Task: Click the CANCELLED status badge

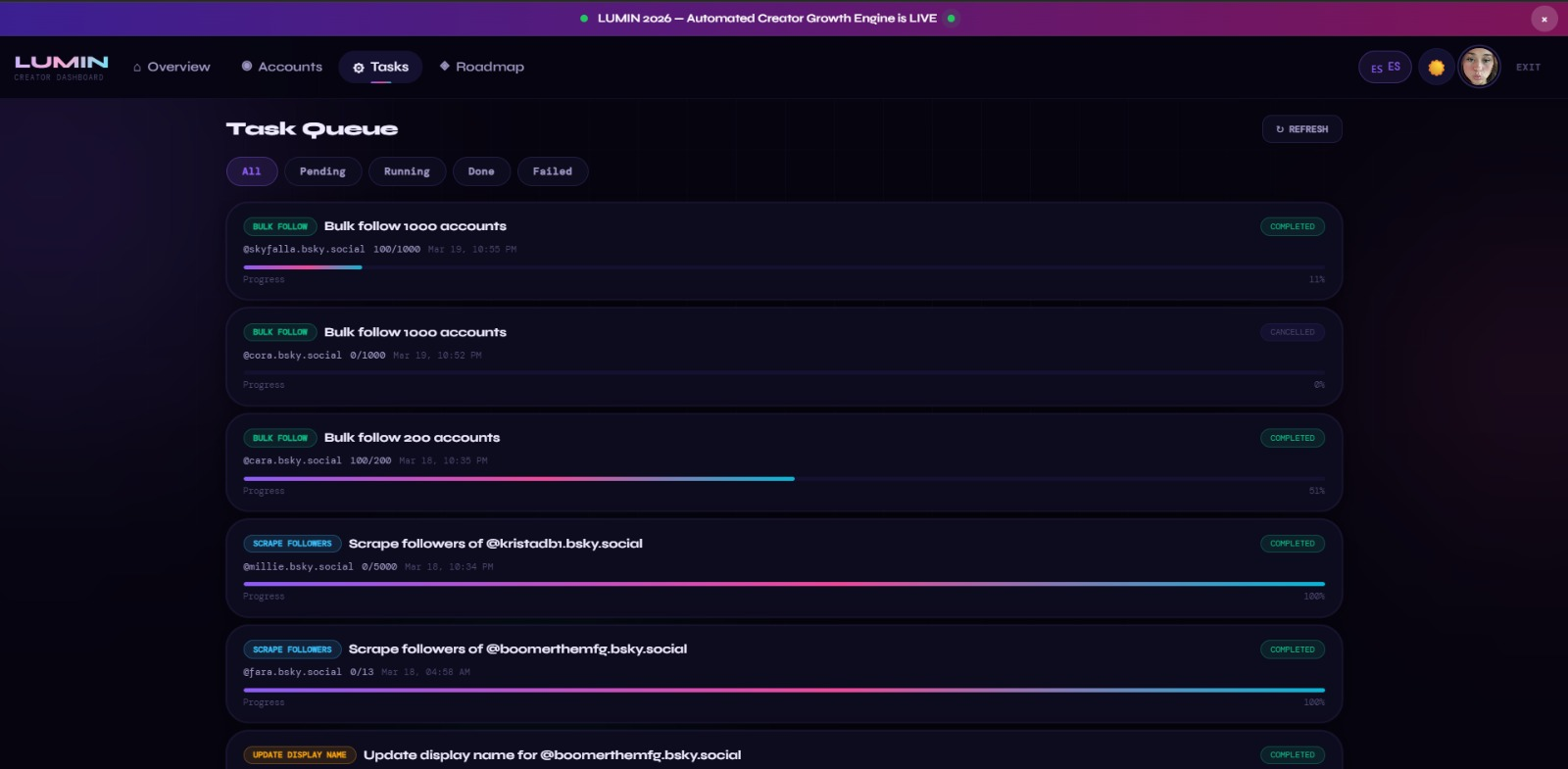Action: pos(1293,332)
